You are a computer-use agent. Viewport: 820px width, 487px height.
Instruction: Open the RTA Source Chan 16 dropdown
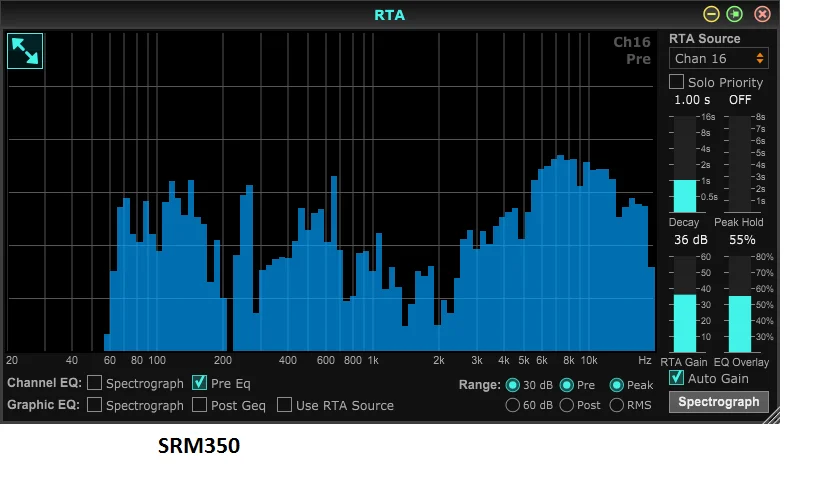(x=719, y=59)
